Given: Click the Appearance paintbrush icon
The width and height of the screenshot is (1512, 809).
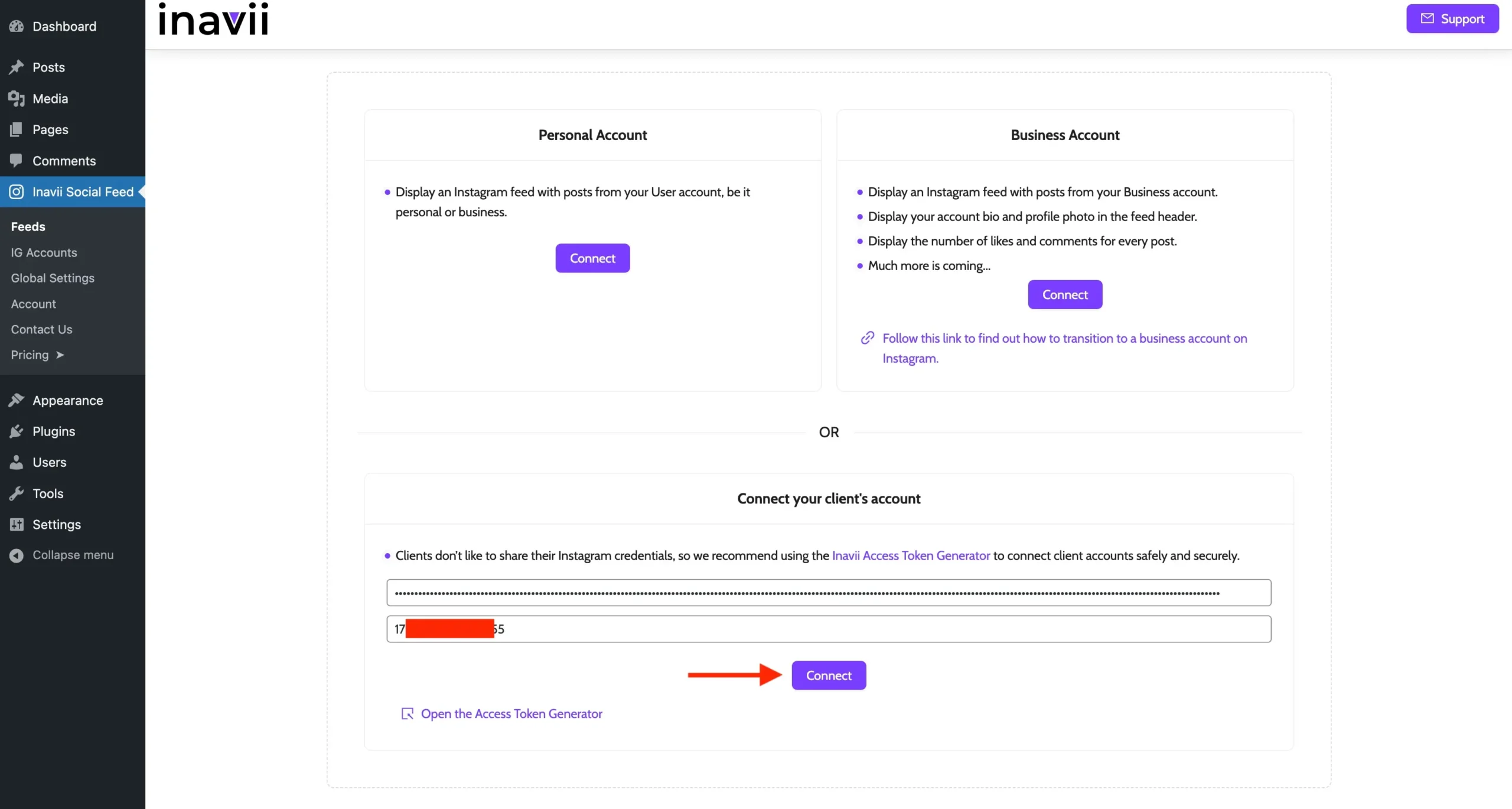Looking at the screenshot, I should click(x=17, y=401).
